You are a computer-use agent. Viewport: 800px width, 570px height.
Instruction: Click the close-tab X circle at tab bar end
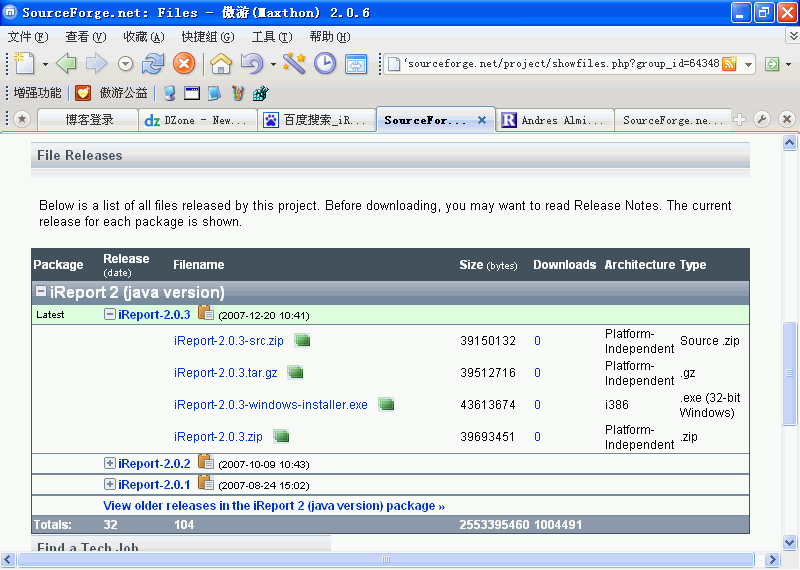click(787, 120)
